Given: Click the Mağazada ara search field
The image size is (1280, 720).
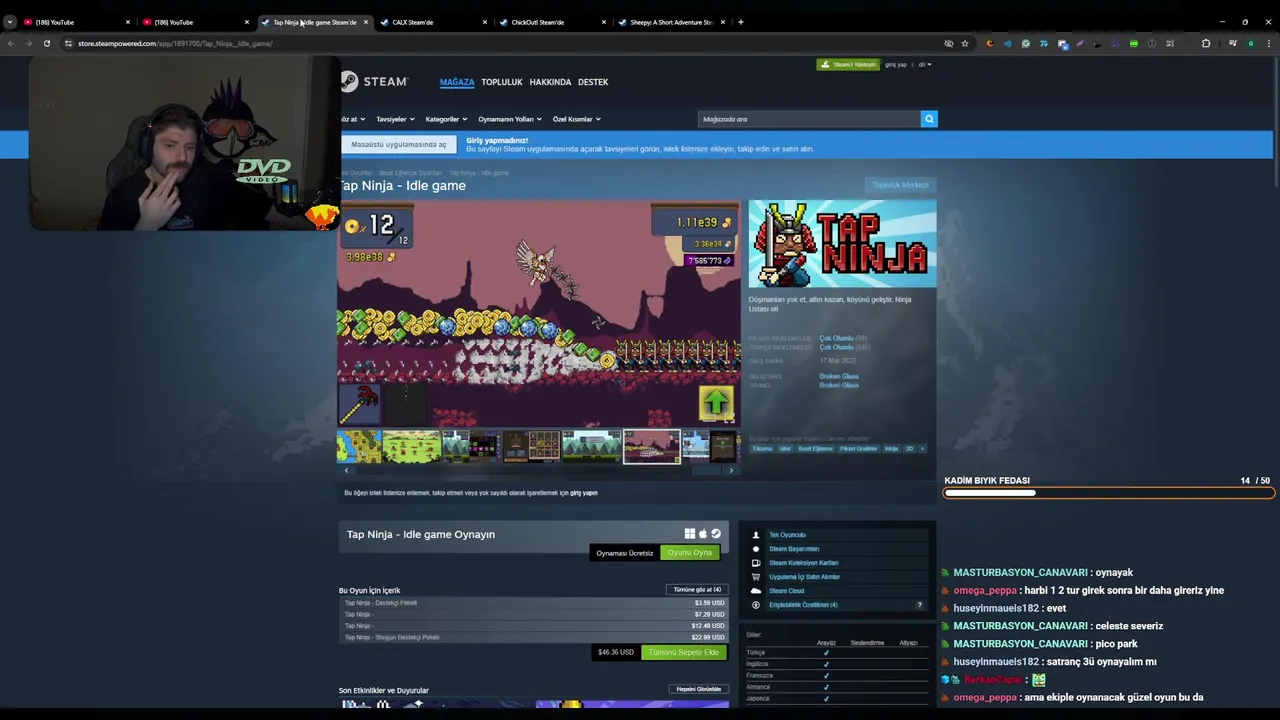Looking at the screenshot, I should [x=809, y=119].
